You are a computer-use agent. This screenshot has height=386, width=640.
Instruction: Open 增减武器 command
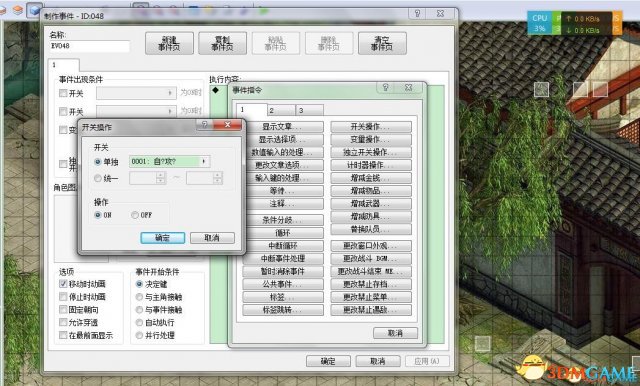click(x=371, y=204)
